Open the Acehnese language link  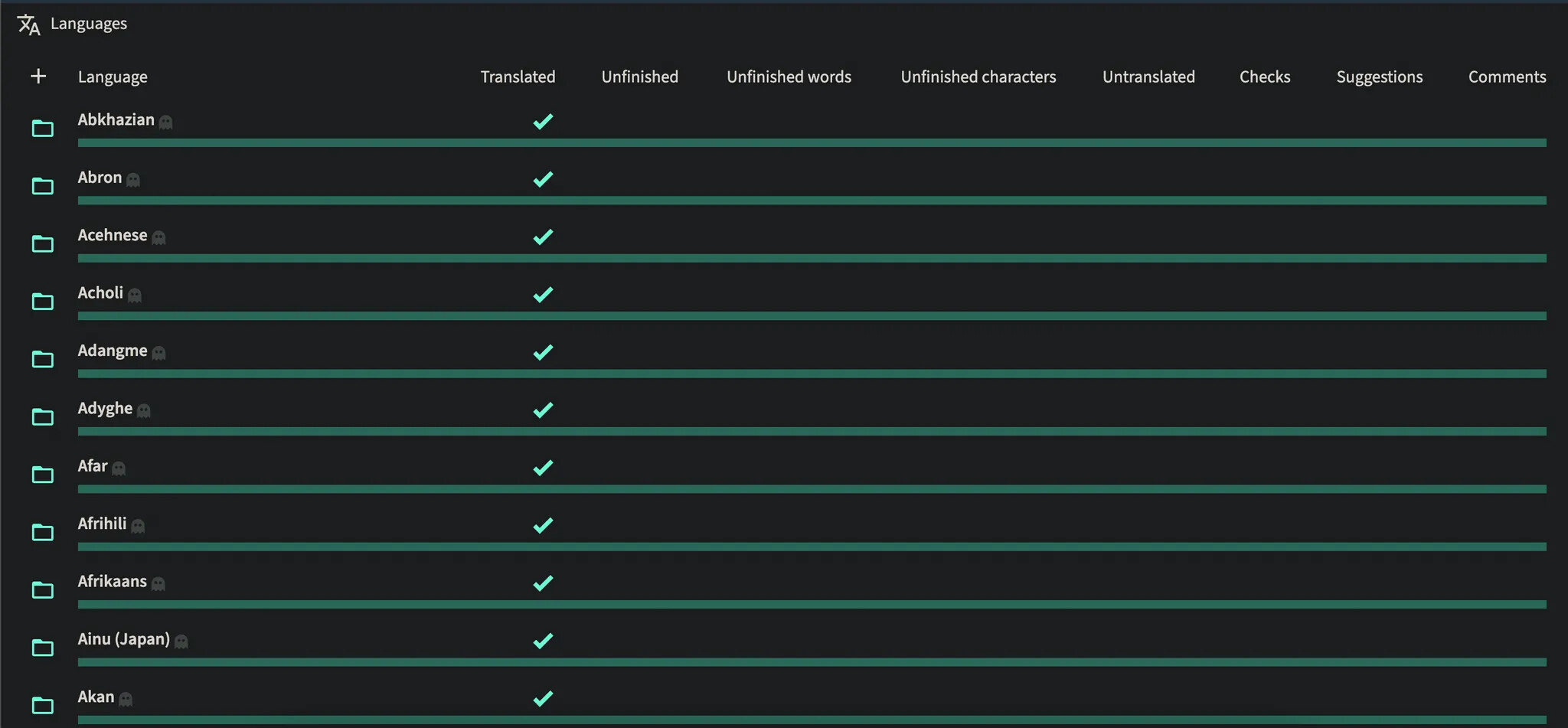[x=113, y=235]
